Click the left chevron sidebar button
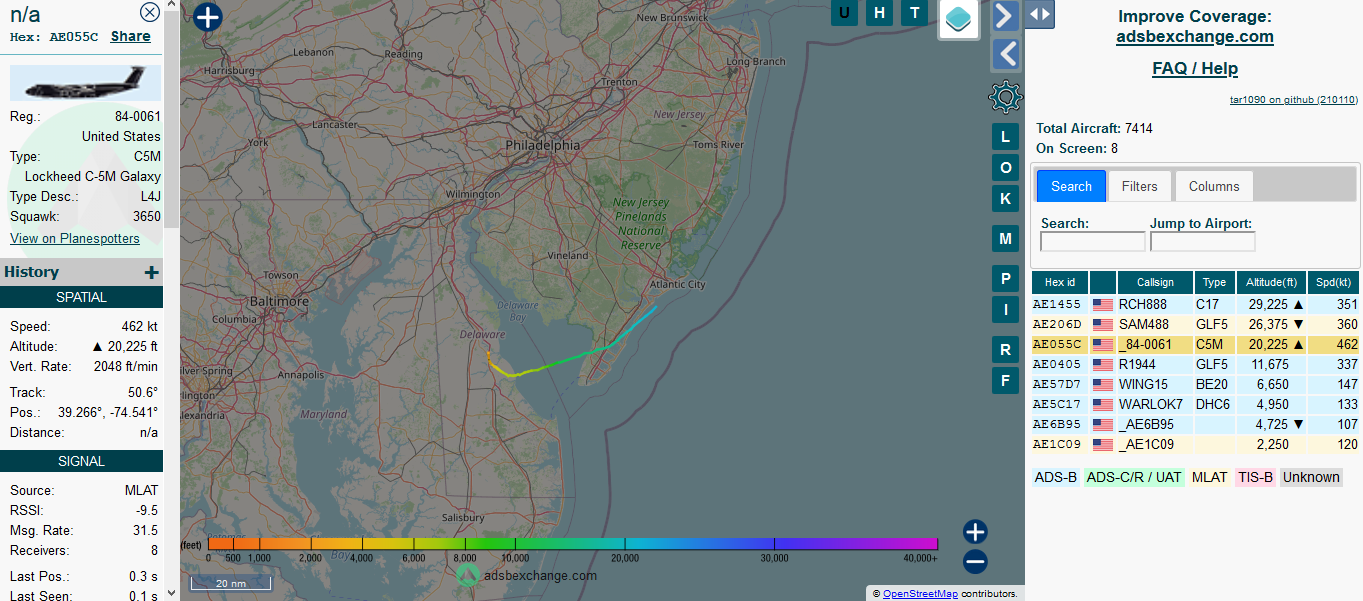Viewport: 1363px width, 601px height. click(1005, 54)
